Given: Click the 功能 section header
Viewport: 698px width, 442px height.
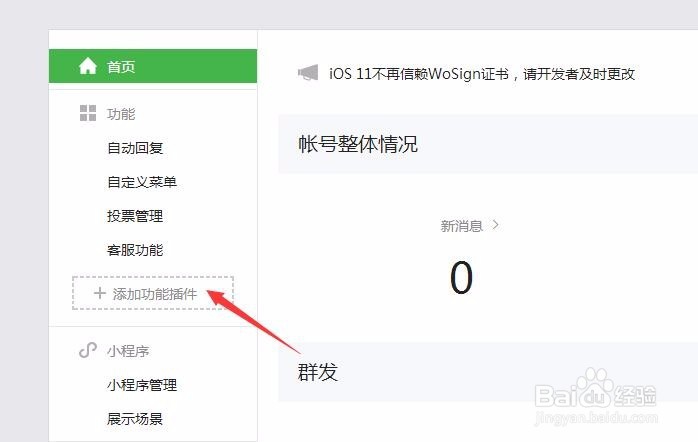Looking at the screenshot, I should click(x=121, y=114).
